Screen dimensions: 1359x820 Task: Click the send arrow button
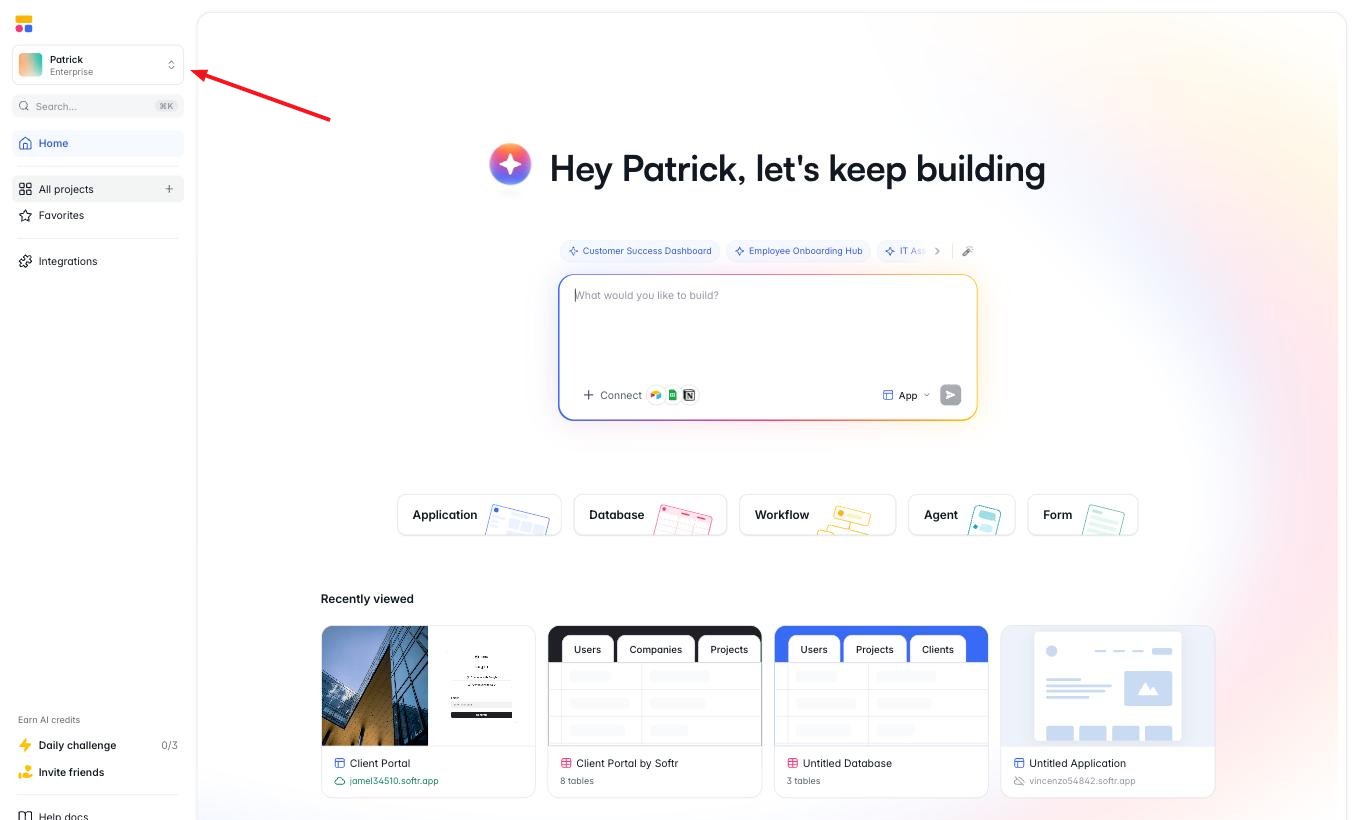[951, 395]
